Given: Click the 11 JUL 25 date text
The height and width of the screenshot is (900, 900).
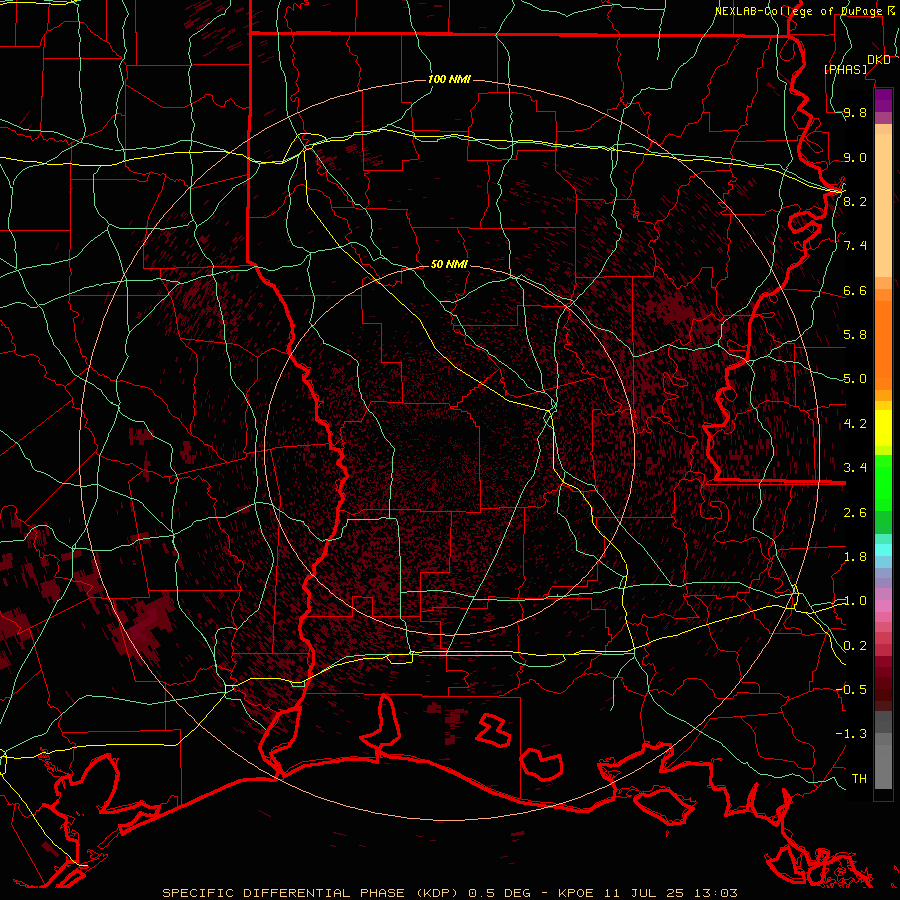Looking at the screenshot, I should coord(644,893).
